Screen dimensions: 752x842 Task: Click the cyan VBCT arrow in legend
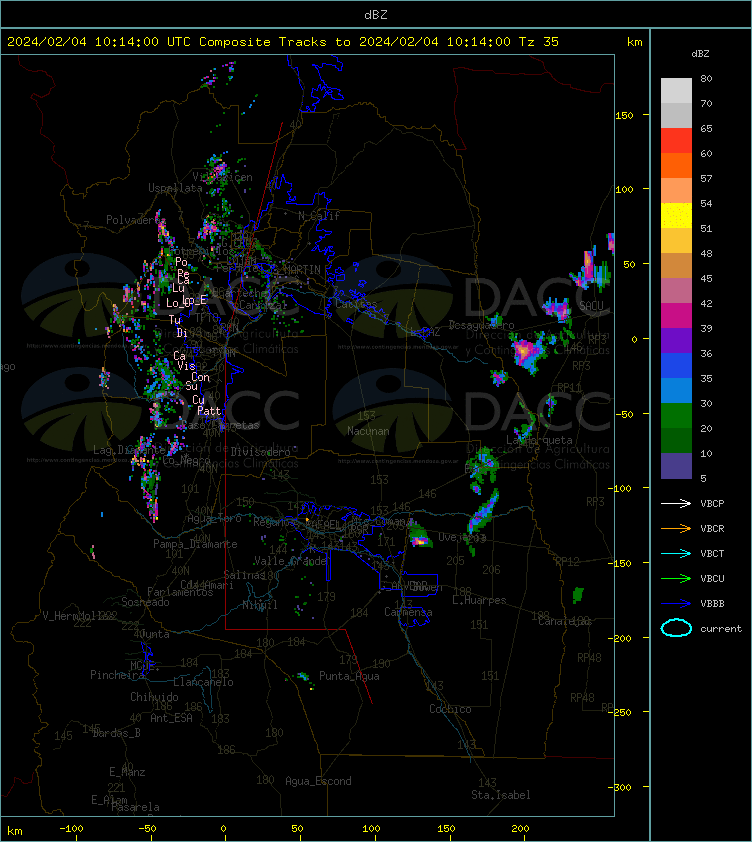click(676, 554)
